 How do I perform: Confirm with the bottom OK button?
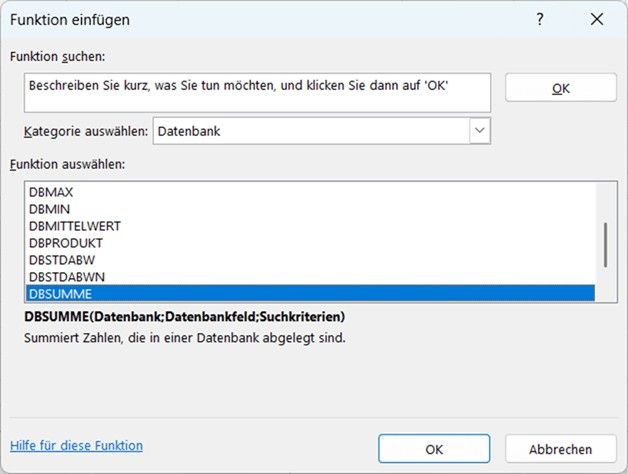coord(435,449)
